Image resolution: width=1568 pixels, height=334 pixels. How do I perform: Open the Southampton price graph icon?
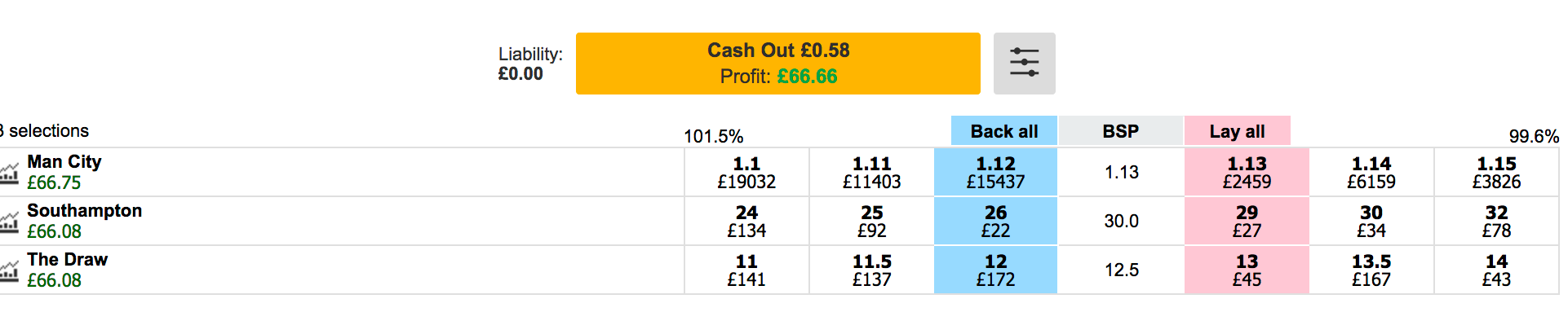[x=9, y=222]
